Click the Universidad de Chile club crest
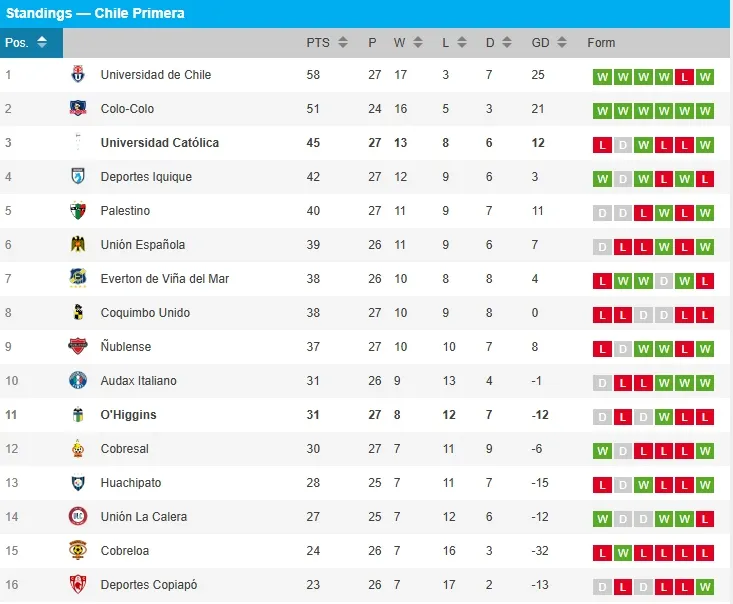The height and width of the screenshot is (604, 733). click(x=78, y=75)
